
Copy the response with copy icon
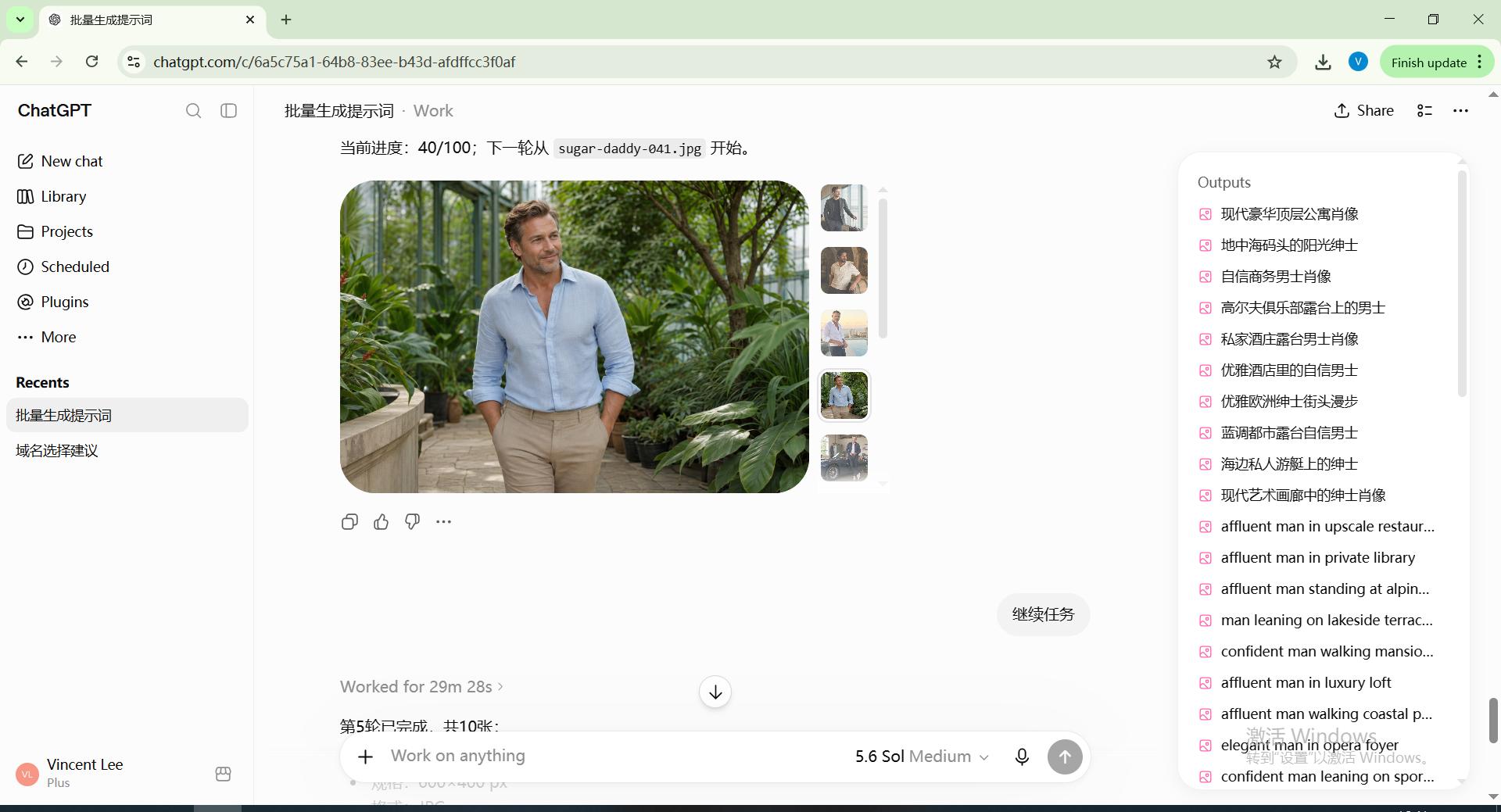[349, 521]
